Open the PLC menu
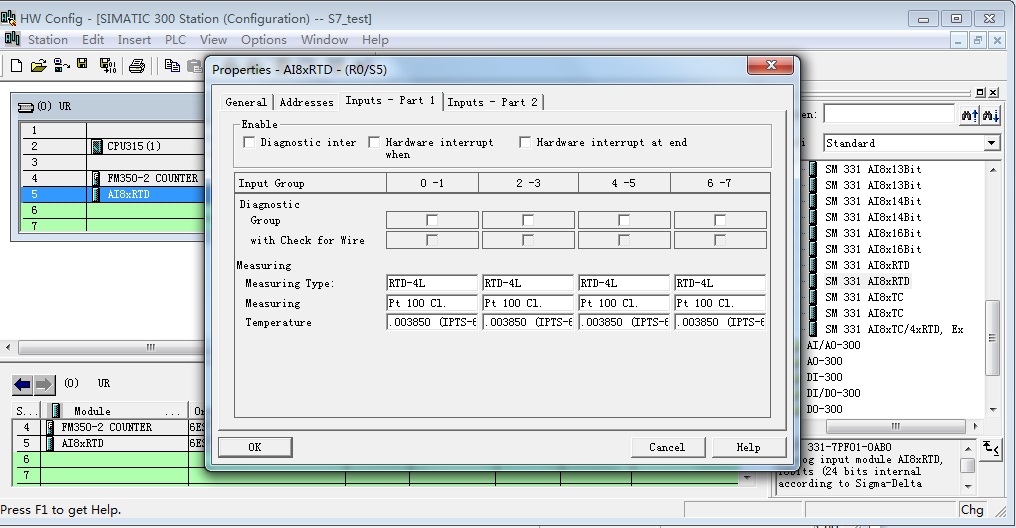This screenshot has width=1016, height=528. pos(175,40)
